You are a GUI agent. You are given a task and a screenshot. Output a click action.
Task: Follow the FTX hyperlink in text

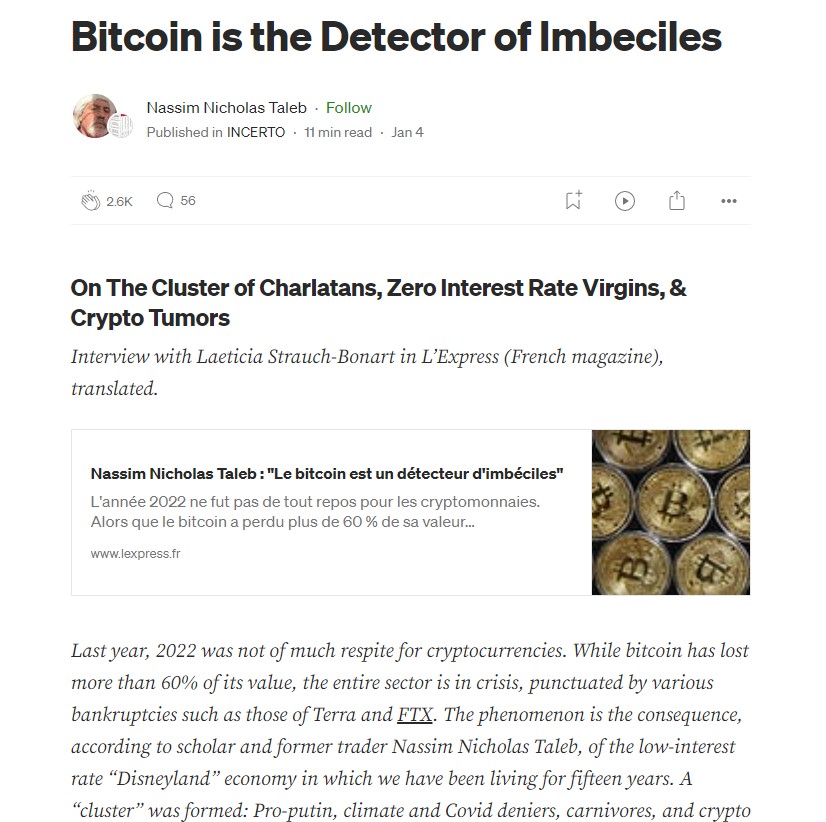coord(415,715)
